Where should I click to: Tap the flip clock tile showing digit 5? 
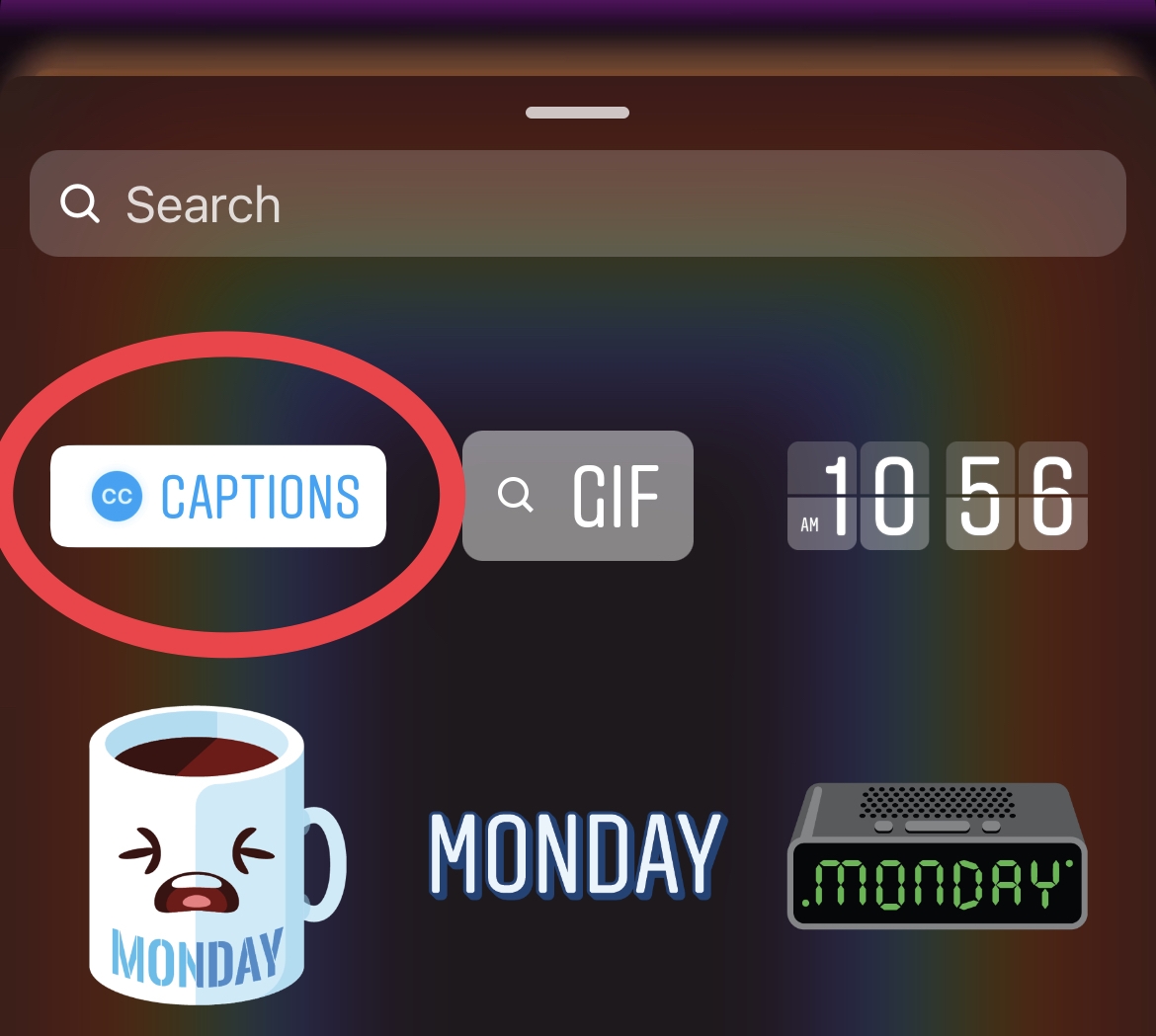click(x=980, y=495)
